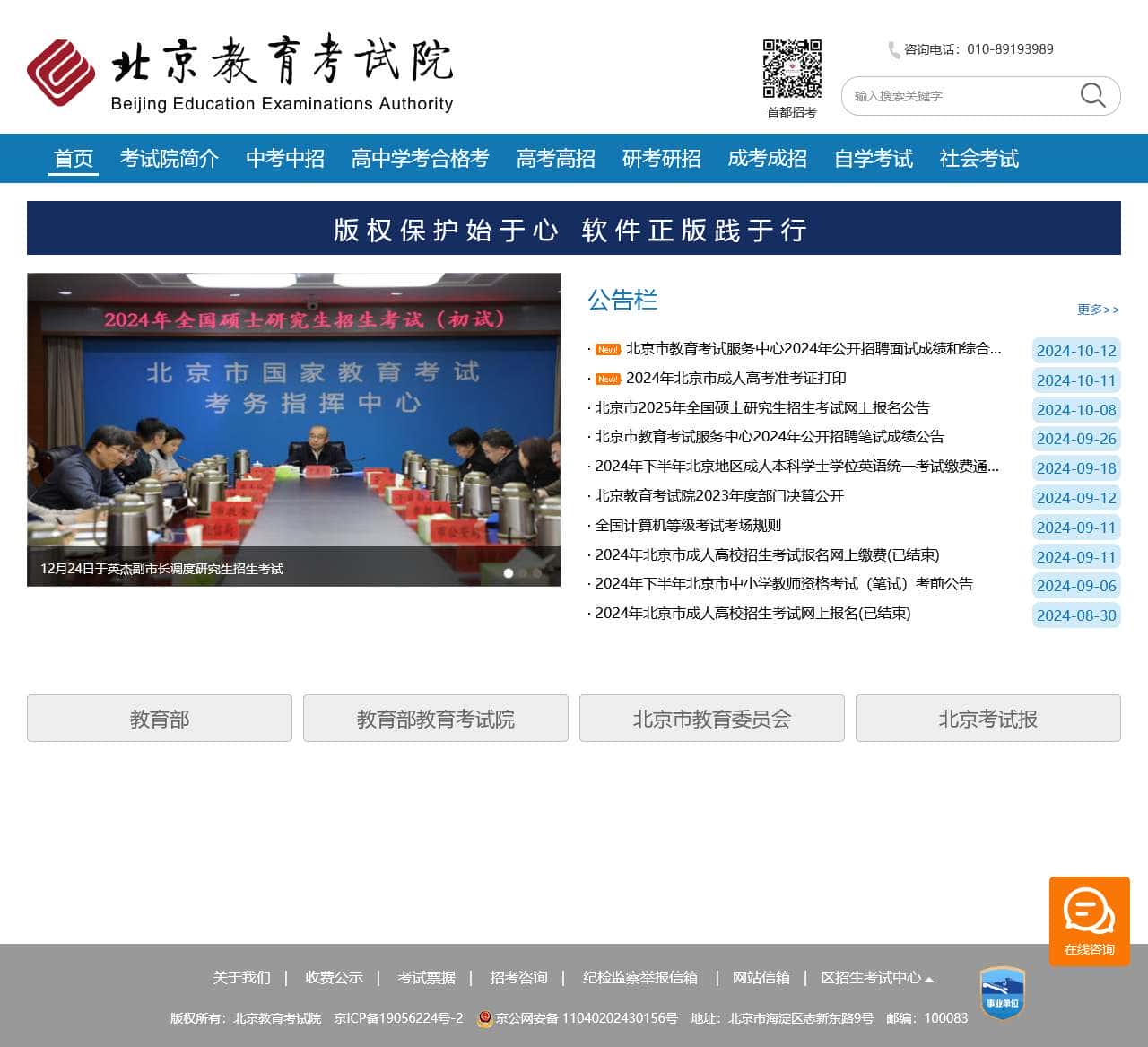Select the second carousel dot indicator
Screen dimensions: 1148x1047
[523, 572]
